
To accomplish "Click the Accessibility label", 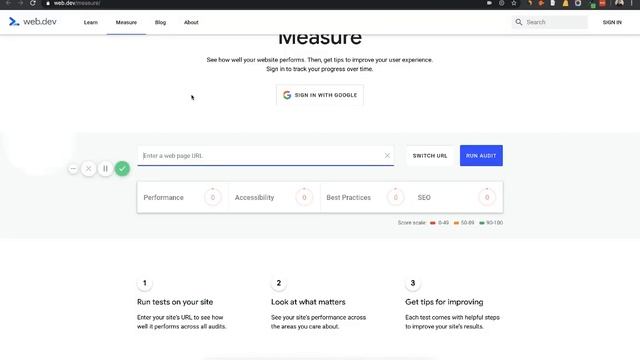I will click(254, 198).
